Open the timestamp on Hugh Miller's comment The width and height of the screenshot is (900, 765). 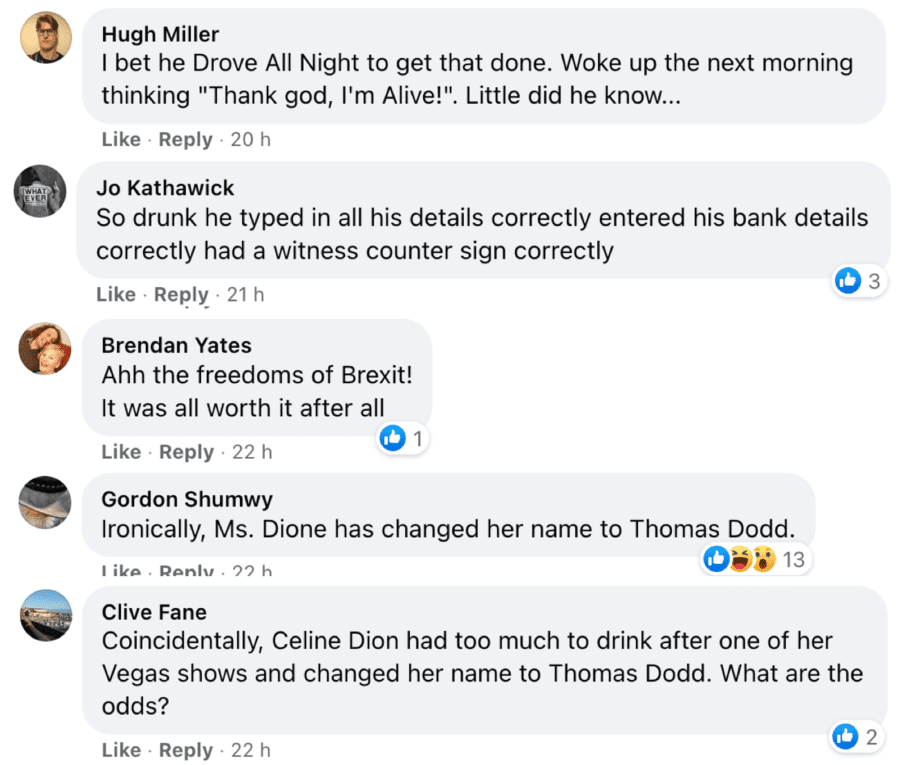(248, 139)
